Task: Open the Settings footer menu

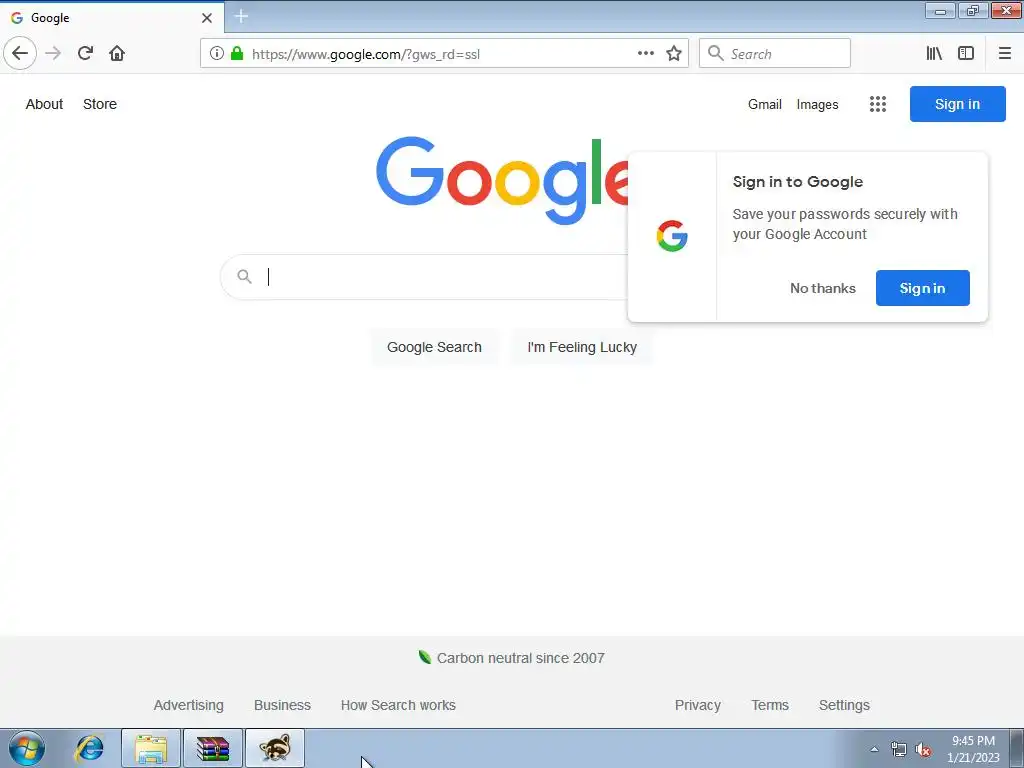Action: tap(844, 705)
